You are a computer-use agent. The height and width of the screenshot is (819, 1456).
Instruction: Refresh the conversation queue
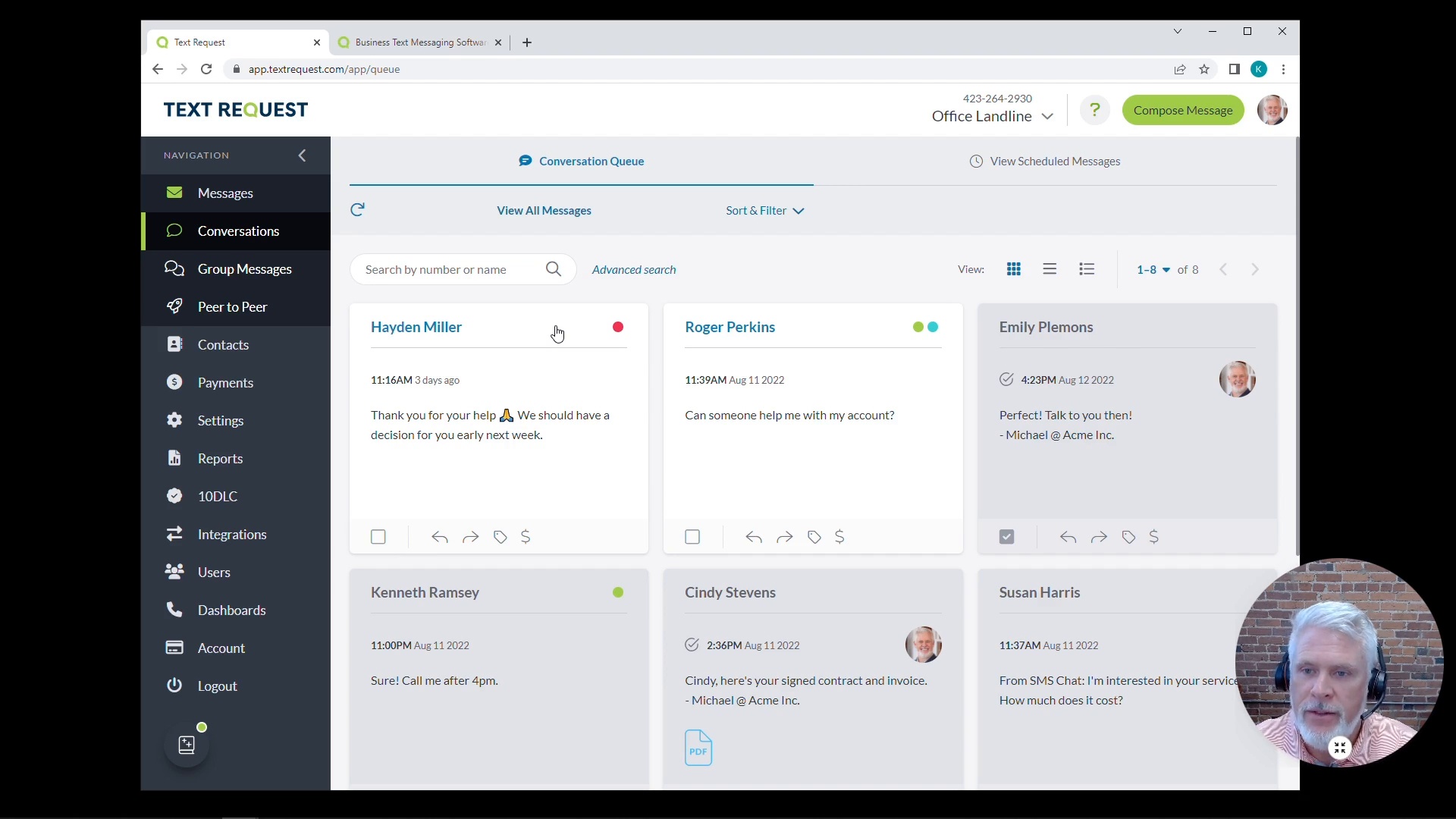[x=357, y=210]
